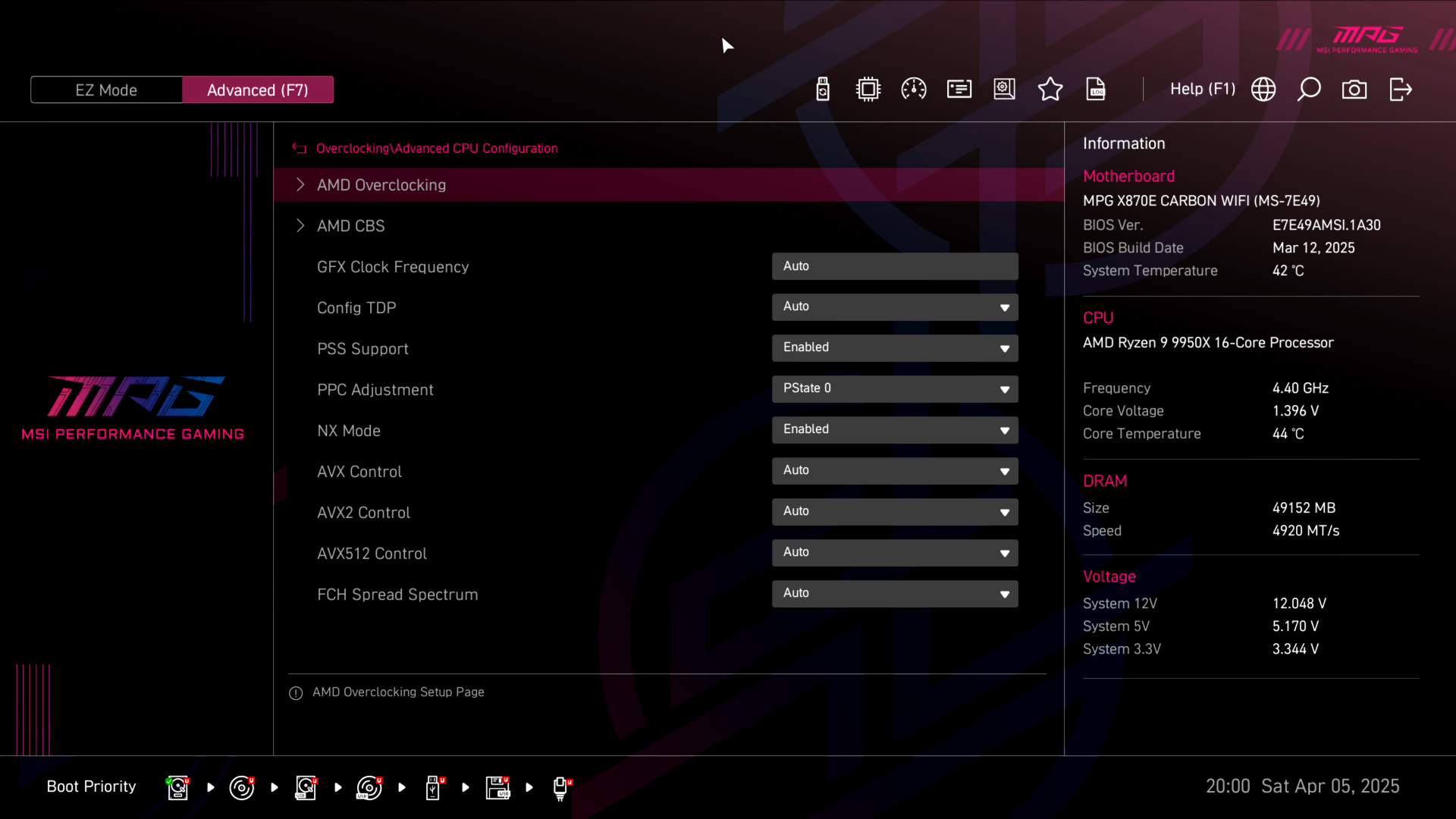The width and height of the screenshot is (1456, 819).
Task: Open the NX Mode dropdown
Action: [x=895, y=430]
